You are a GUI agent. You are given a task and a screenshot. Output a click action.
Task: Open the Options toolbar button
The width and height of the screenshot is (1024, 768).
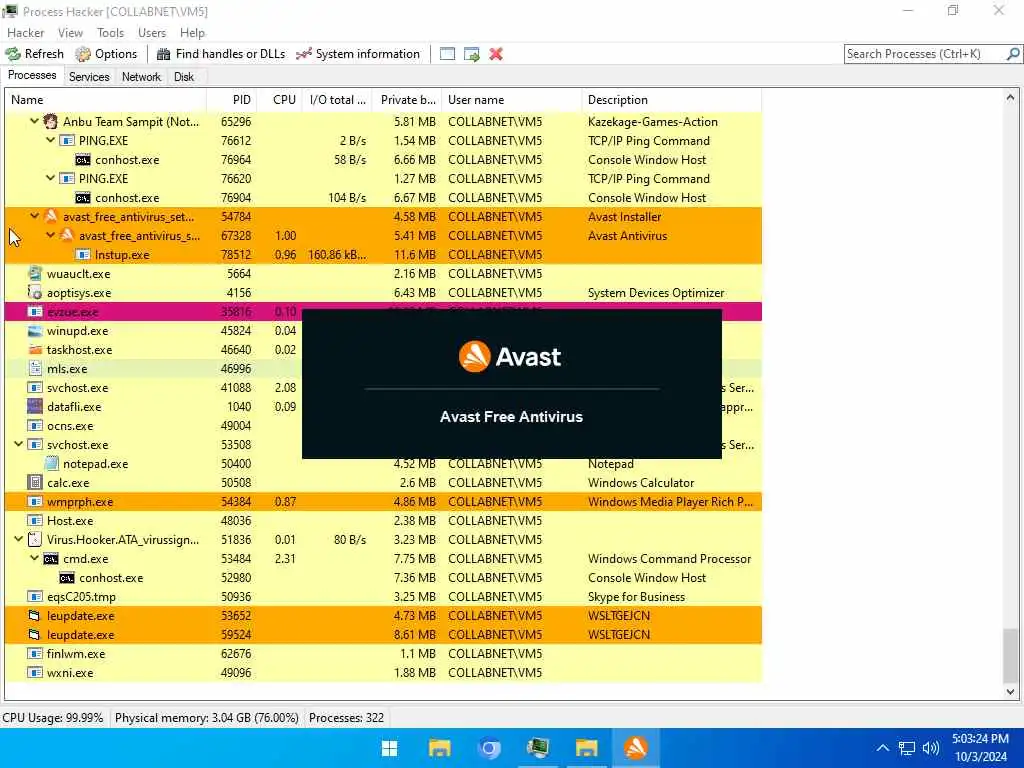(x=106, y=54)
